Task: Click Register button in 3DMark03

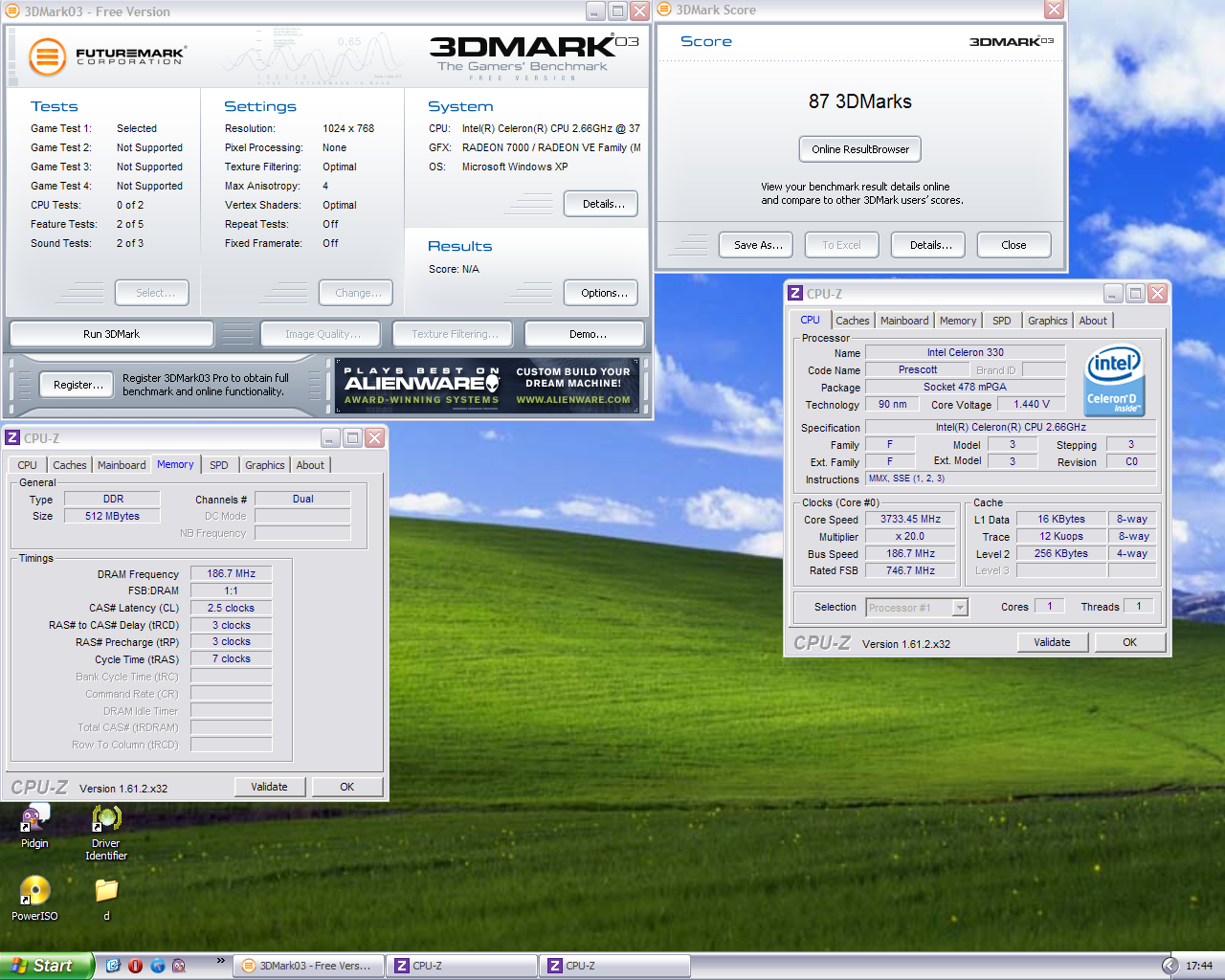Action: point(78,385)
